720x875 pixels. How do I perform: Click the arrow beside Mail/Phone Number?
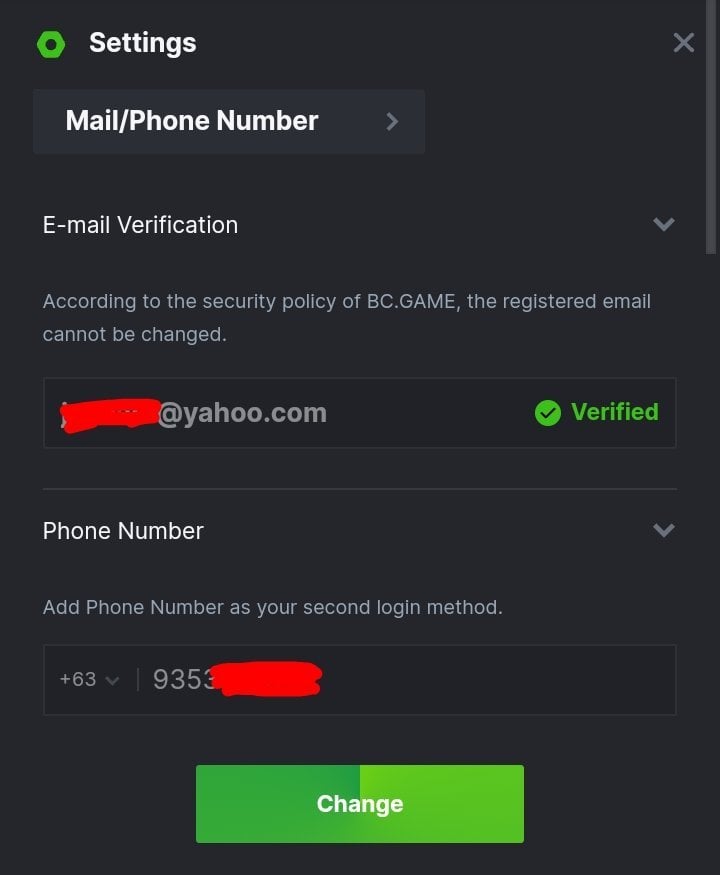click(392, 121)
